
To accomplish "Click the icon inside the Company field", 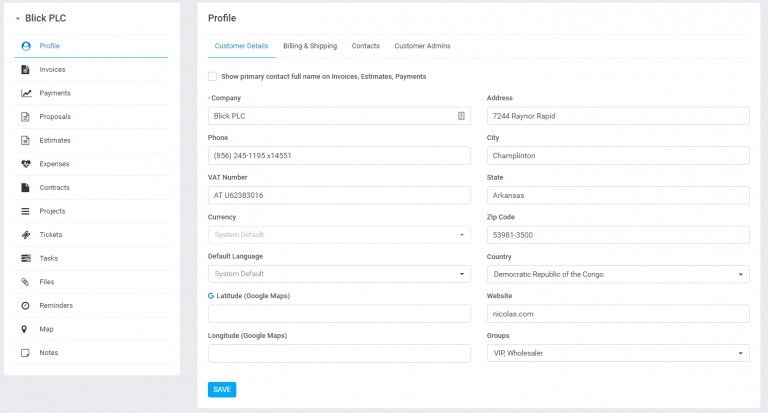I will point(461,116).
